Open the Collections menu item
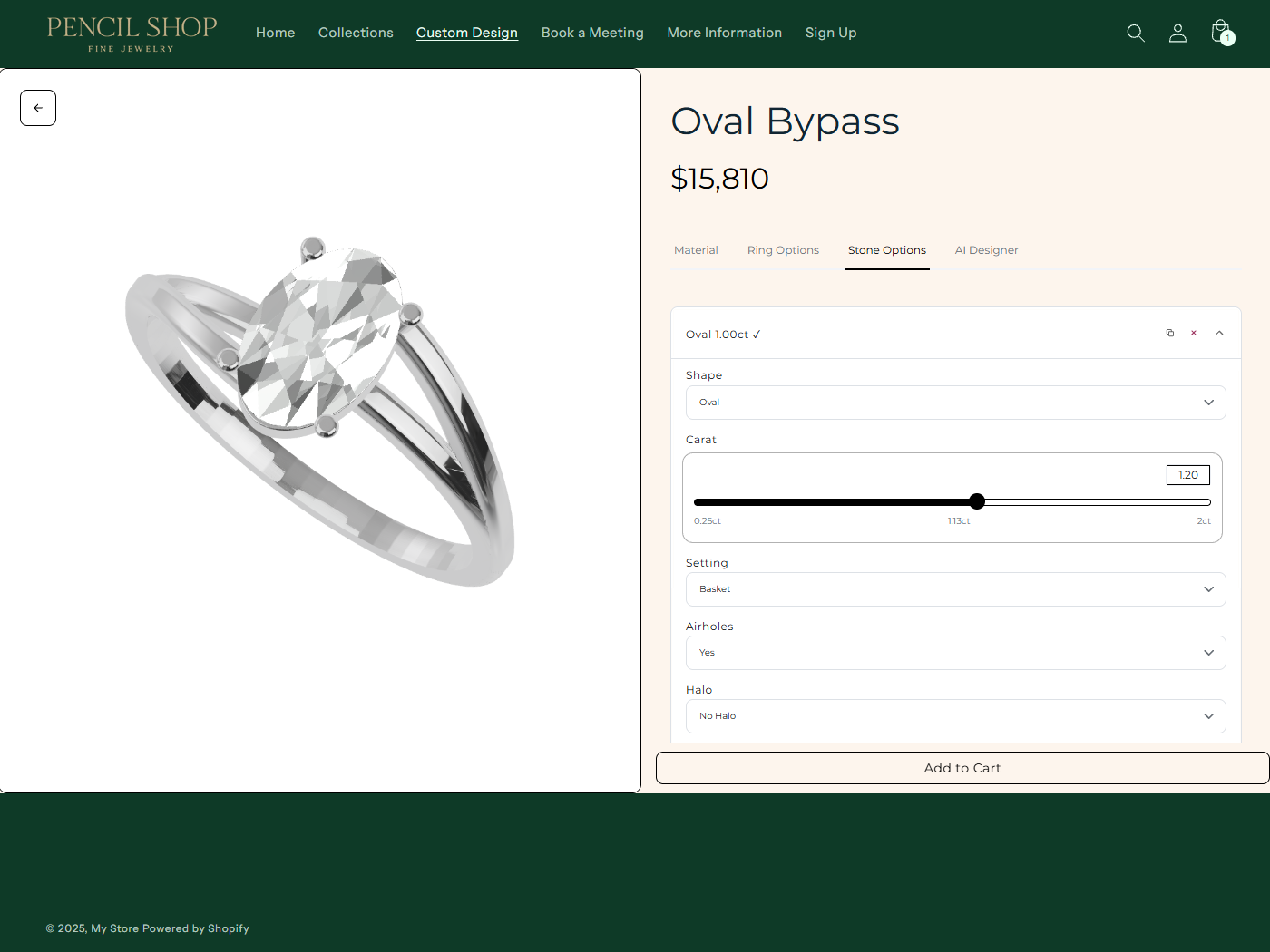1270x952 pixels. (356, 33)
